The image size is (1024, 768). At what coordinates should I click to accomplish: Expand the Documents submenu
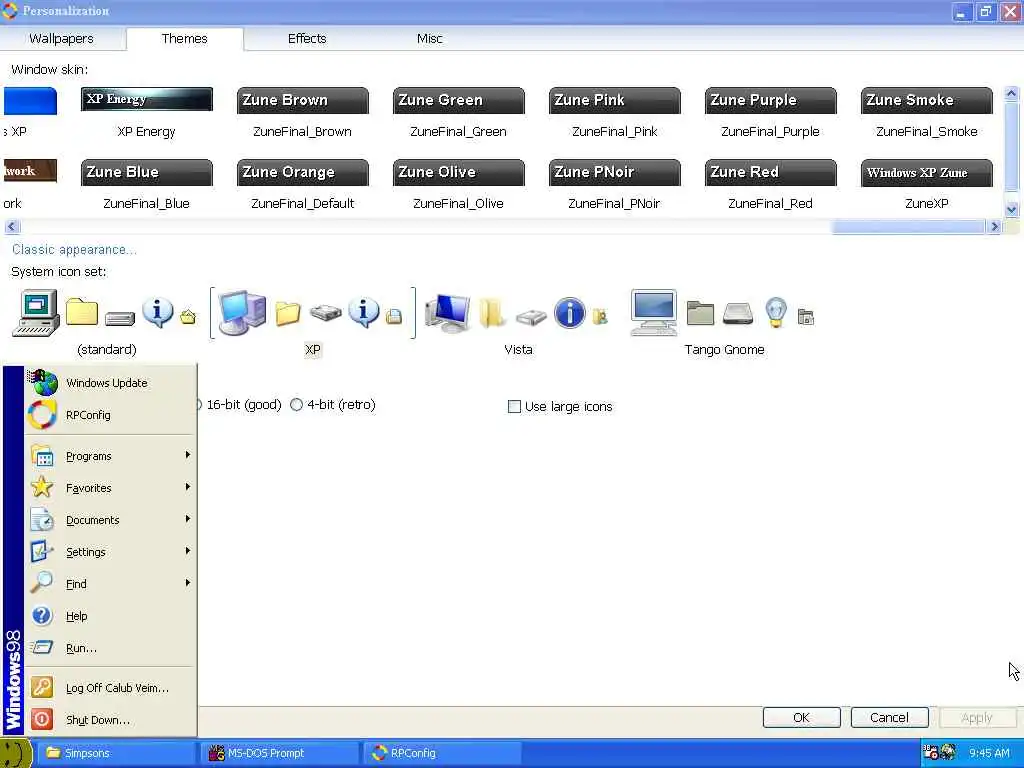[x=111, y=520]
